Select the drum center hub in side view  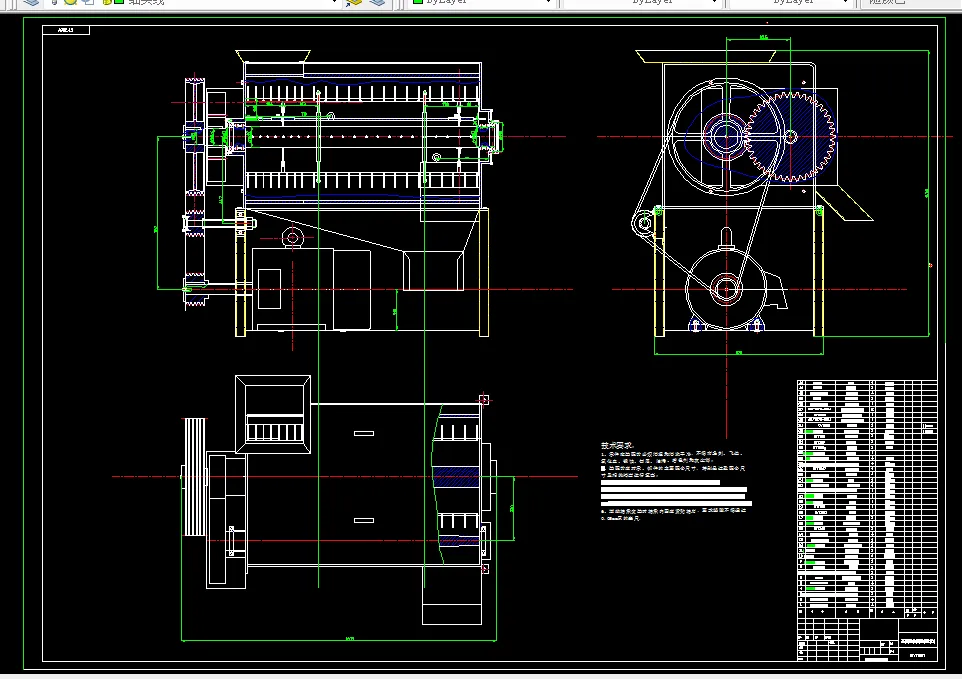coord(726,136)
